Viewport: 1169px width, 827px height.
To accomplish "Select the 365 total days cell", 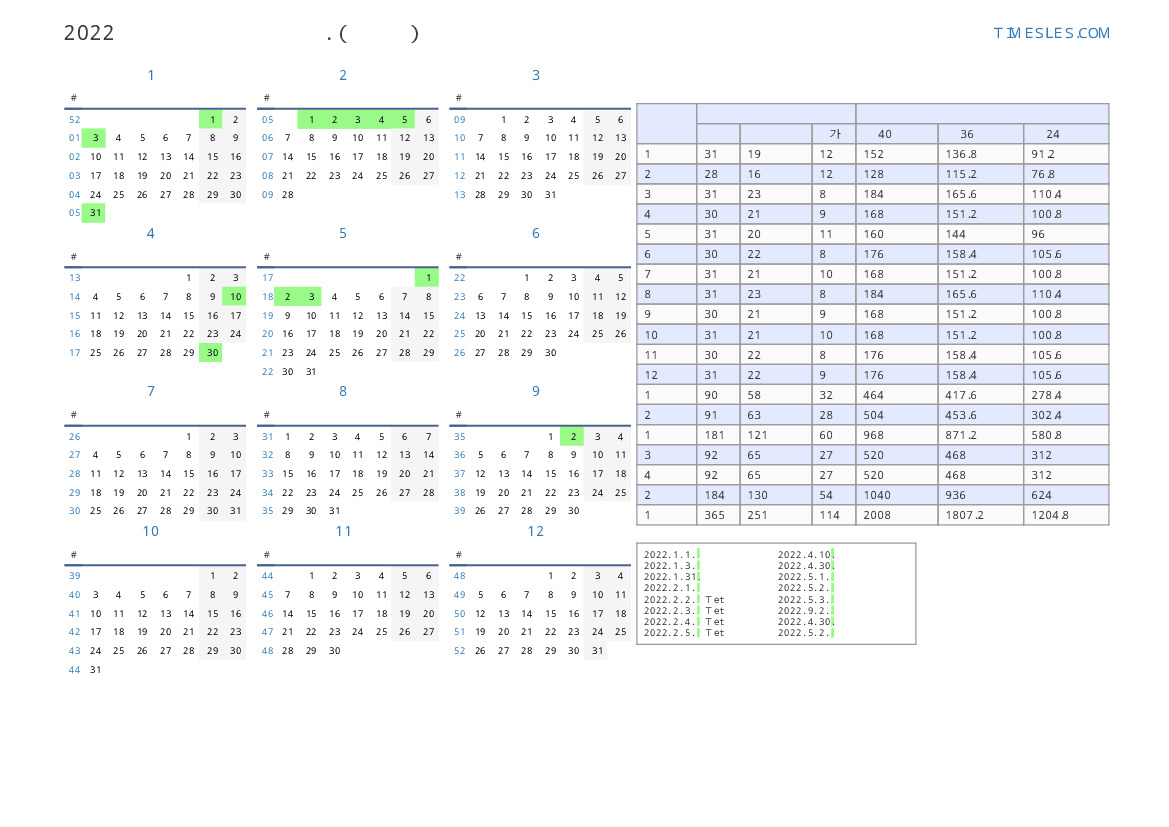I will tap(711, 515).
